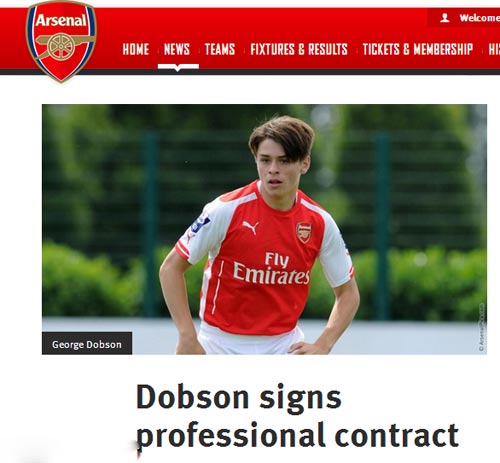This screenshot has width=500, height=463.
Task: Click the Arsenal badge on the player's shirt
Action: pos(304,232)
